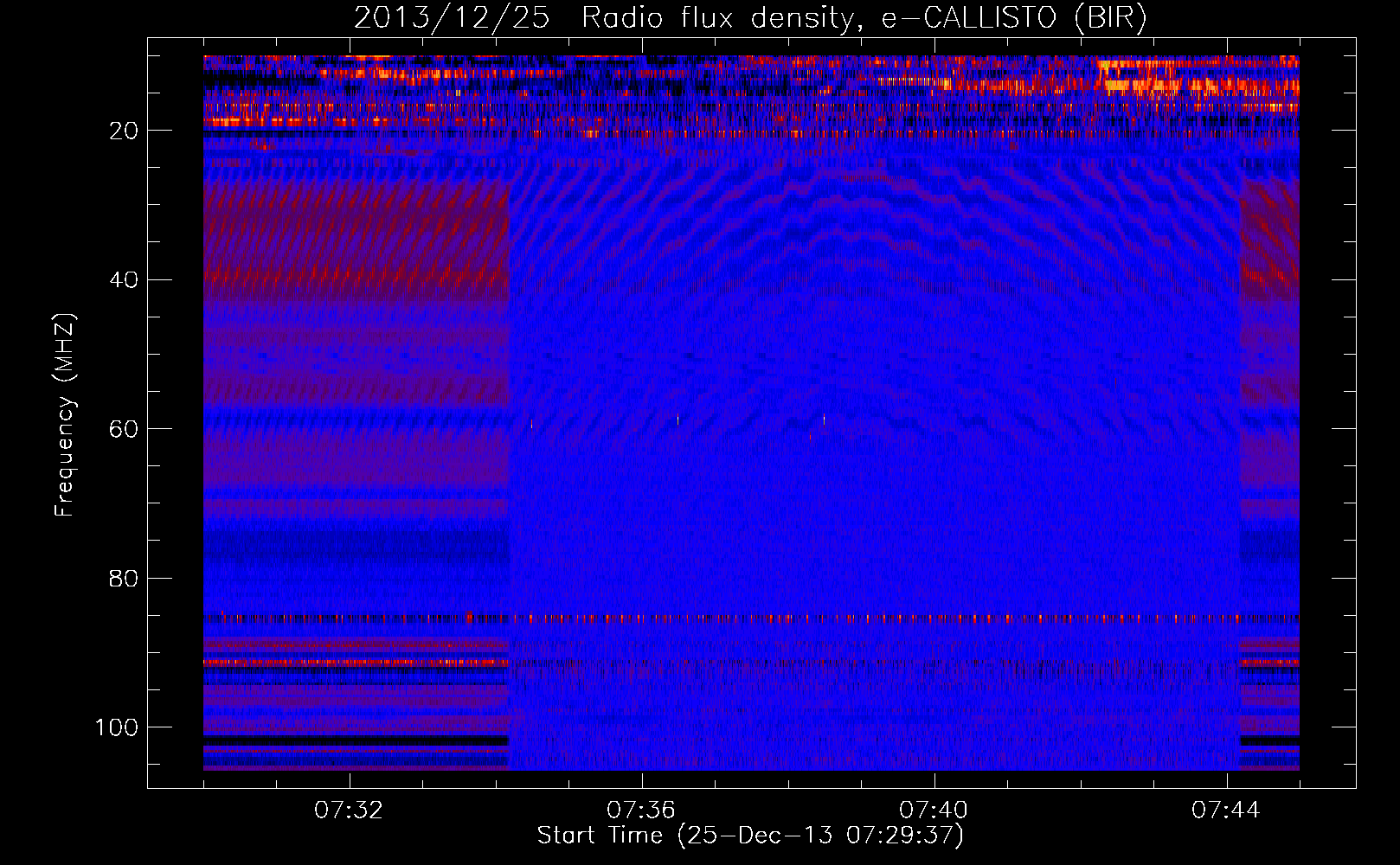Click the "07:36" time tick label
The height and width of the screenshot is (865, 1400).
click(x=641, y=811)
